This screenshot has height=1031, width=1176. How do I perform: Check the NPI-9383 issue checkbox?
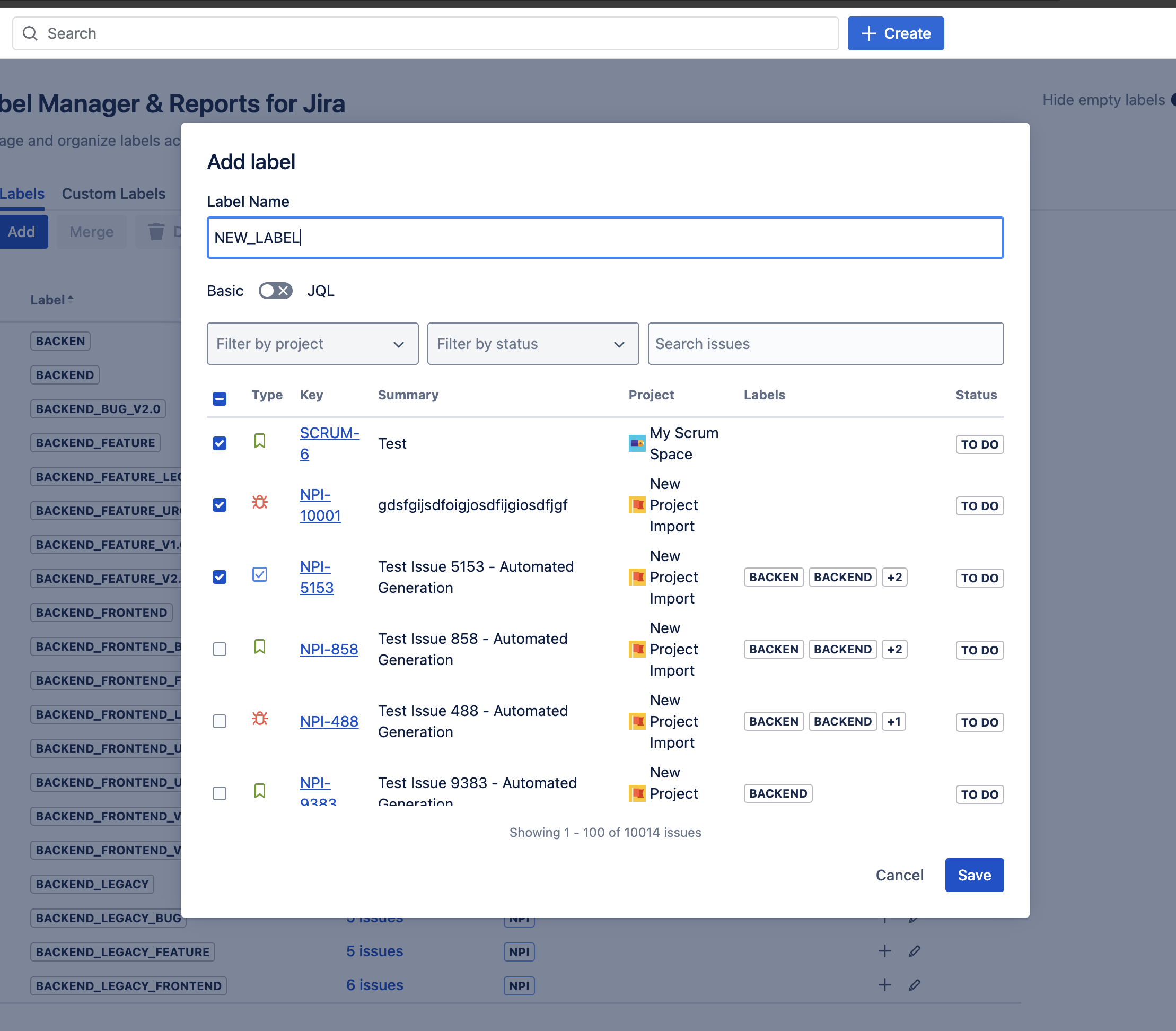point(219,793)
